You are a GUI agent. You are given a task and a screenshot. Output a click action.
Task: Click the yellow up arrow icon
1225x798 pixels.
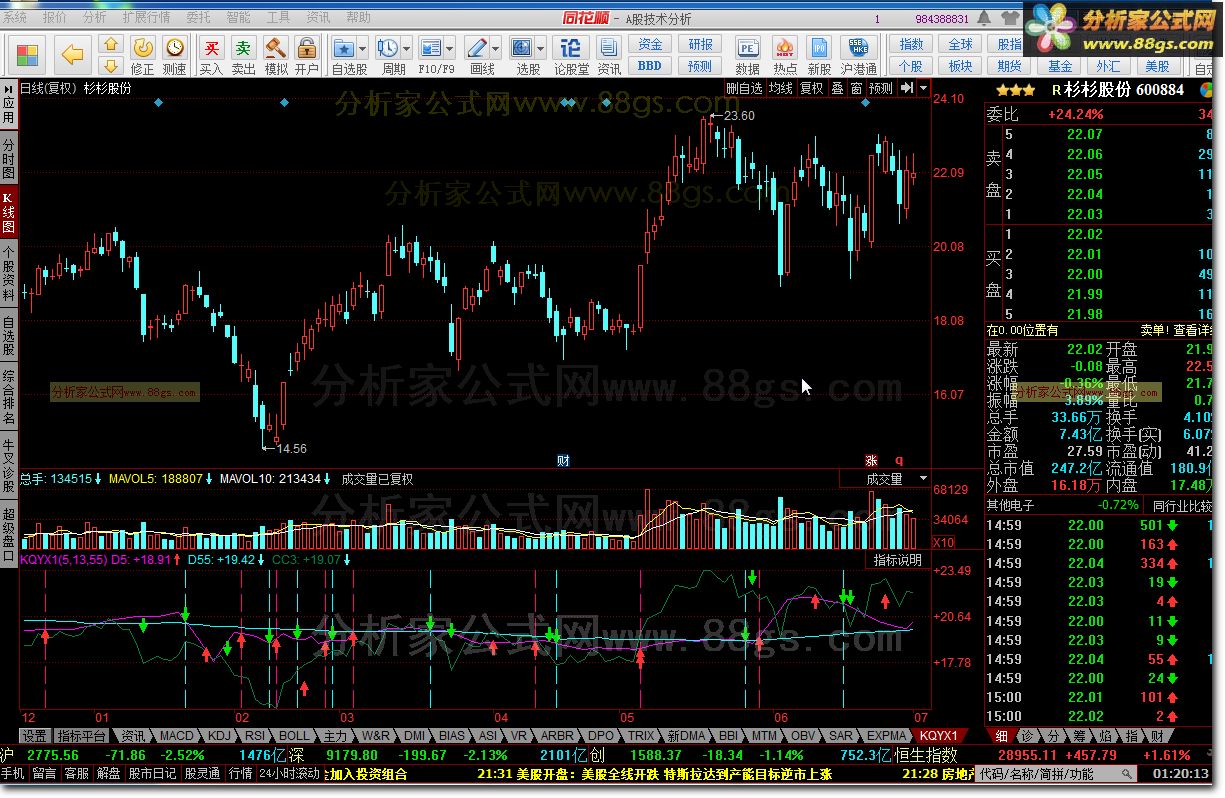[111, 45]
